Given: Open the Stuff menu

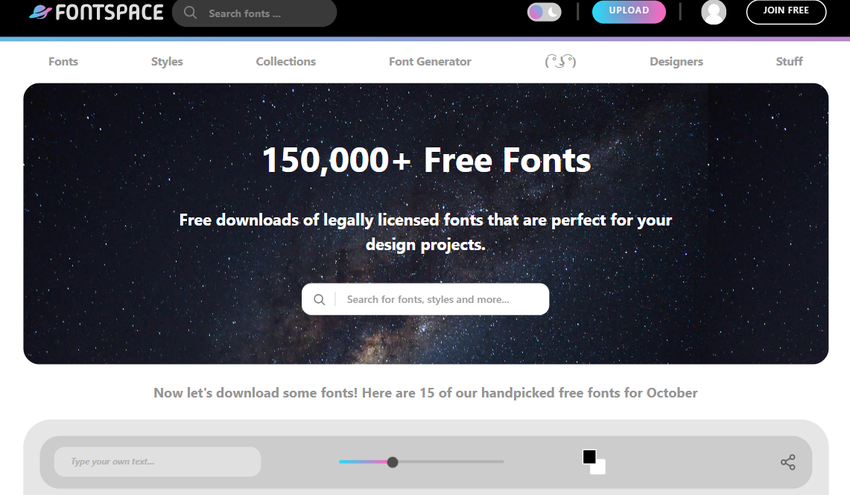Looking at the screenshot, I should 789,61.
